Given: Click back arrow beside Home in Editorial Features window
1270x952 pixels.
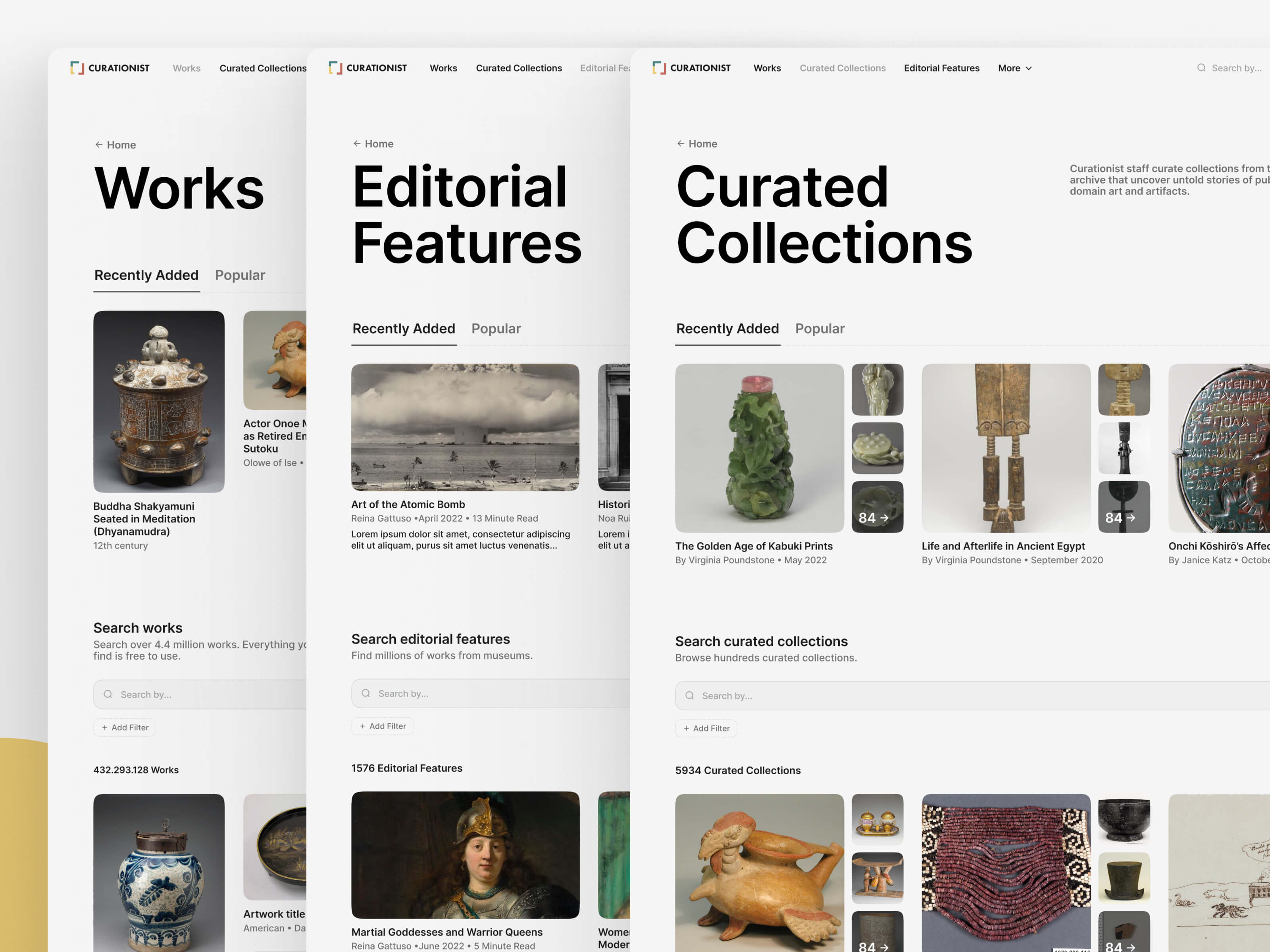Looking at the screenshot, I should (x=357, y=144).
